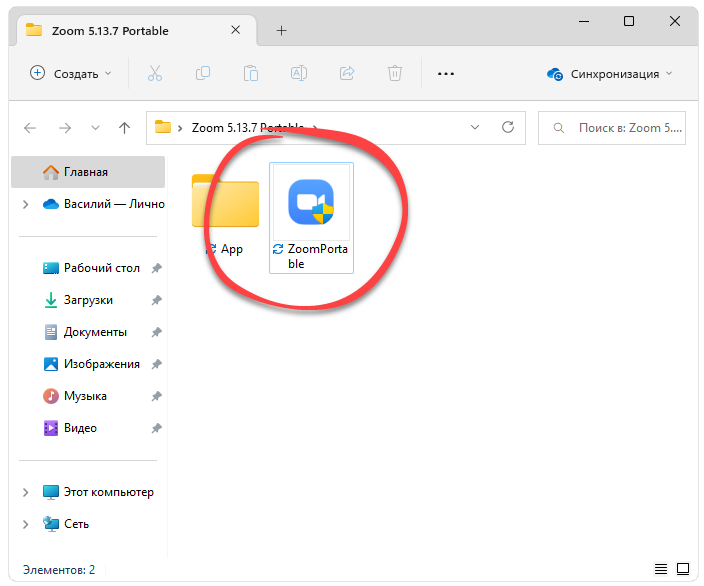Minimize the Explorer window
This screenshot has width=704, height=586.
(584, 21)
